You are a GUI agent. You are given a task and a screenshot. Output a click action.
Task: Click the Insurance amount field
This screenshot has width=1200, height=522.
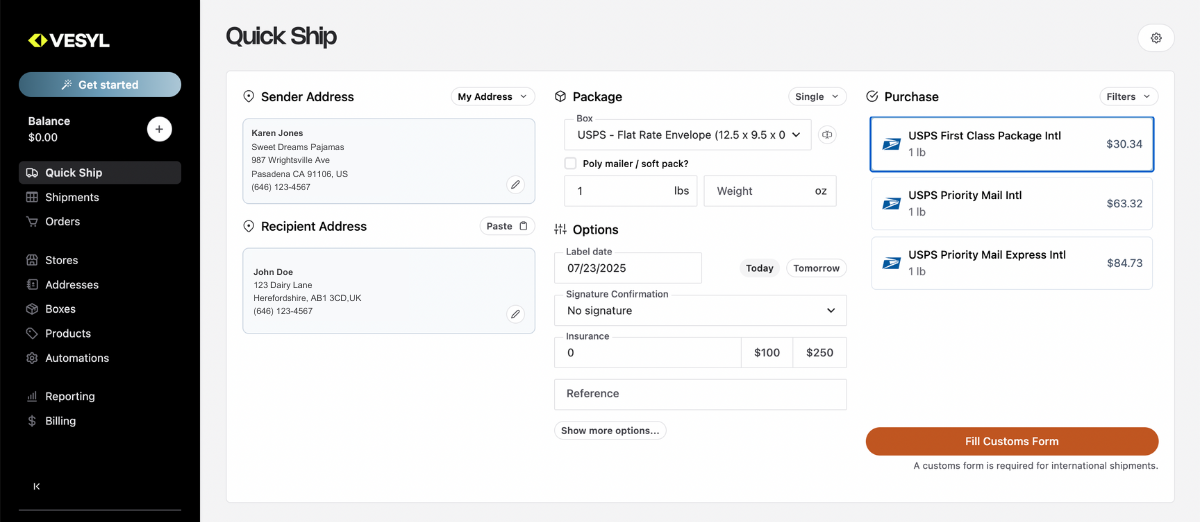[648, 352]
